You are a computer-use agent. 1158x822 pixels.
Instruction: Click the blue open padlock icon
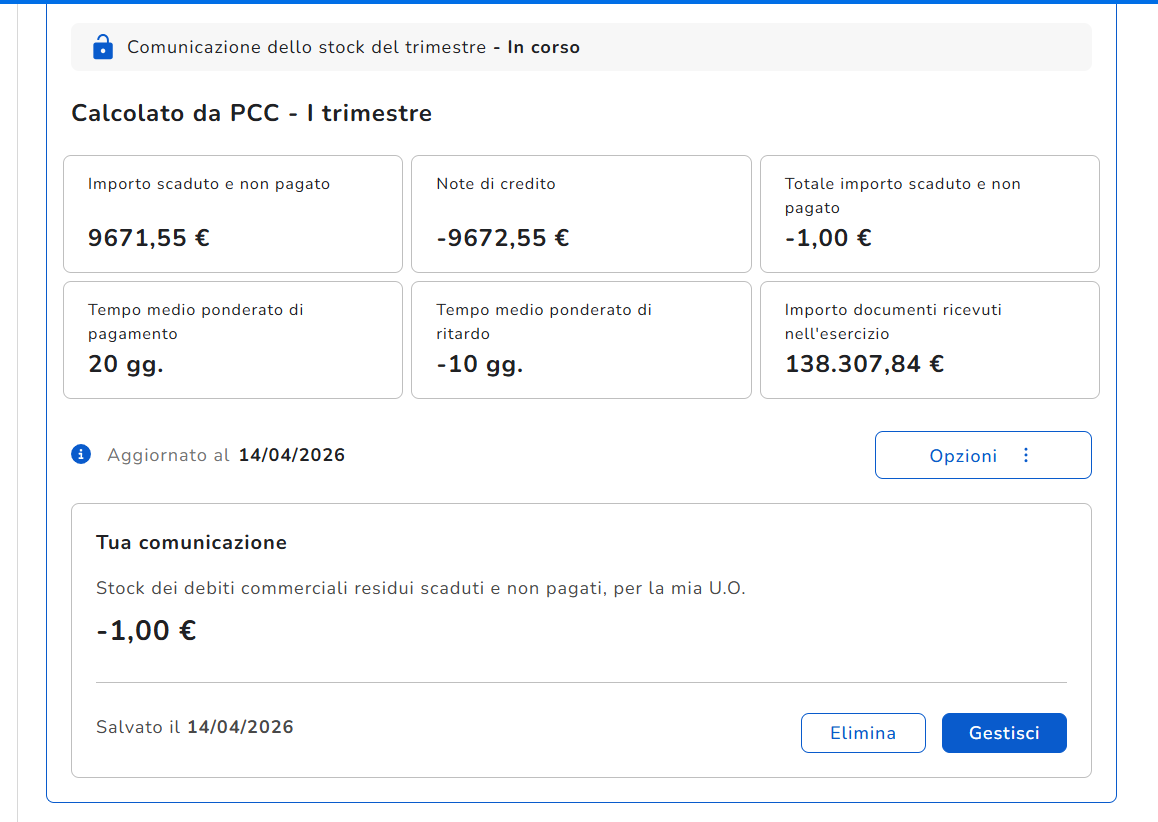coord(102,47)
